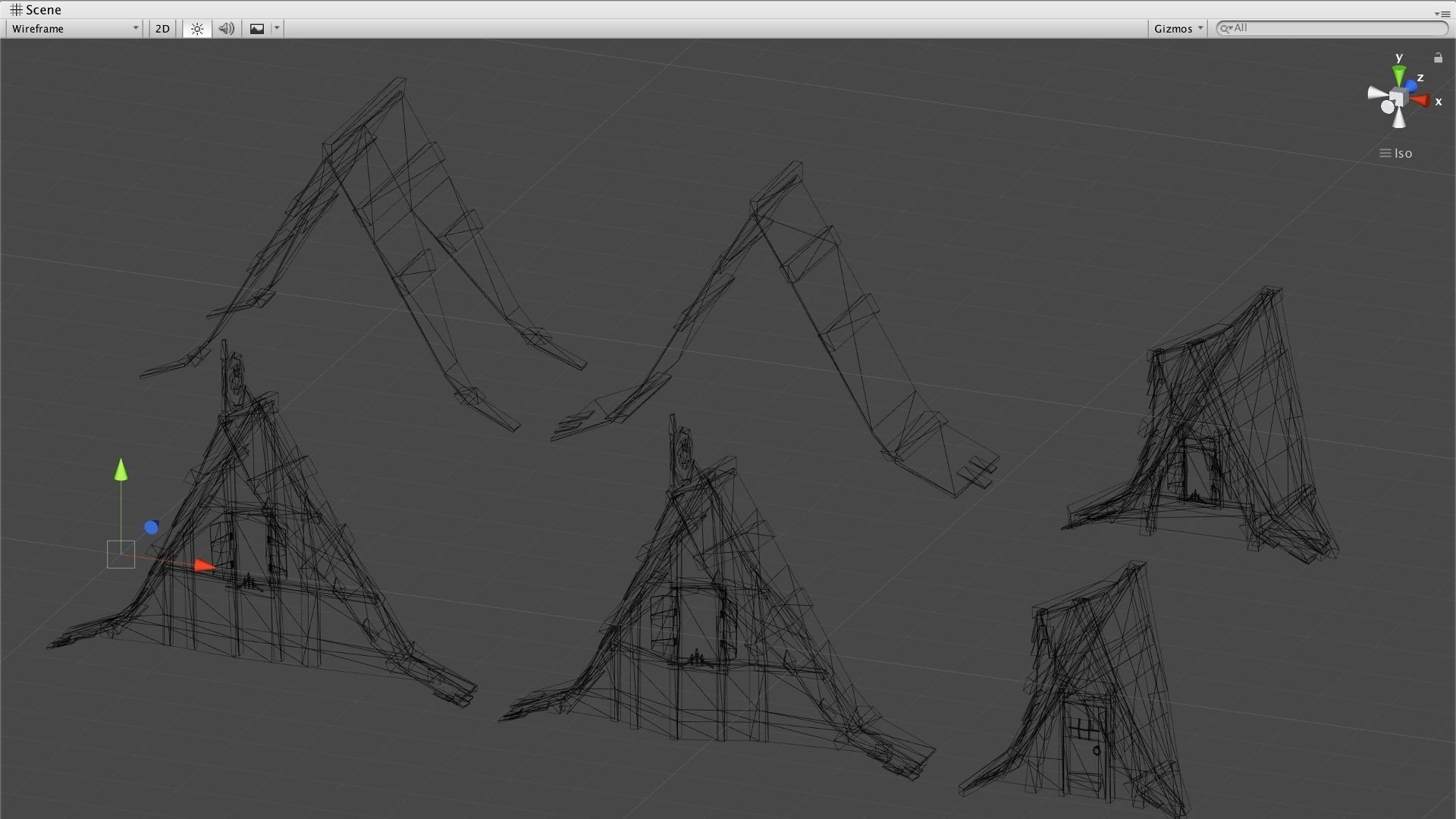Click the red X move arrow handle
This screenshot has height=819, width=1456.
[203, 566]
